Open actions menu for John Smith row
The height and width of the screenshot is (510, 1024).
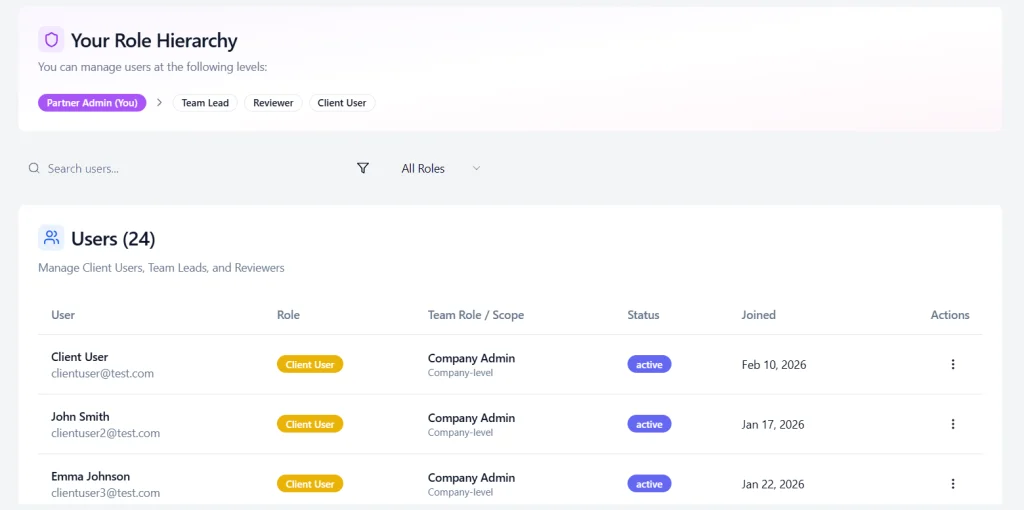click(952, 424)
